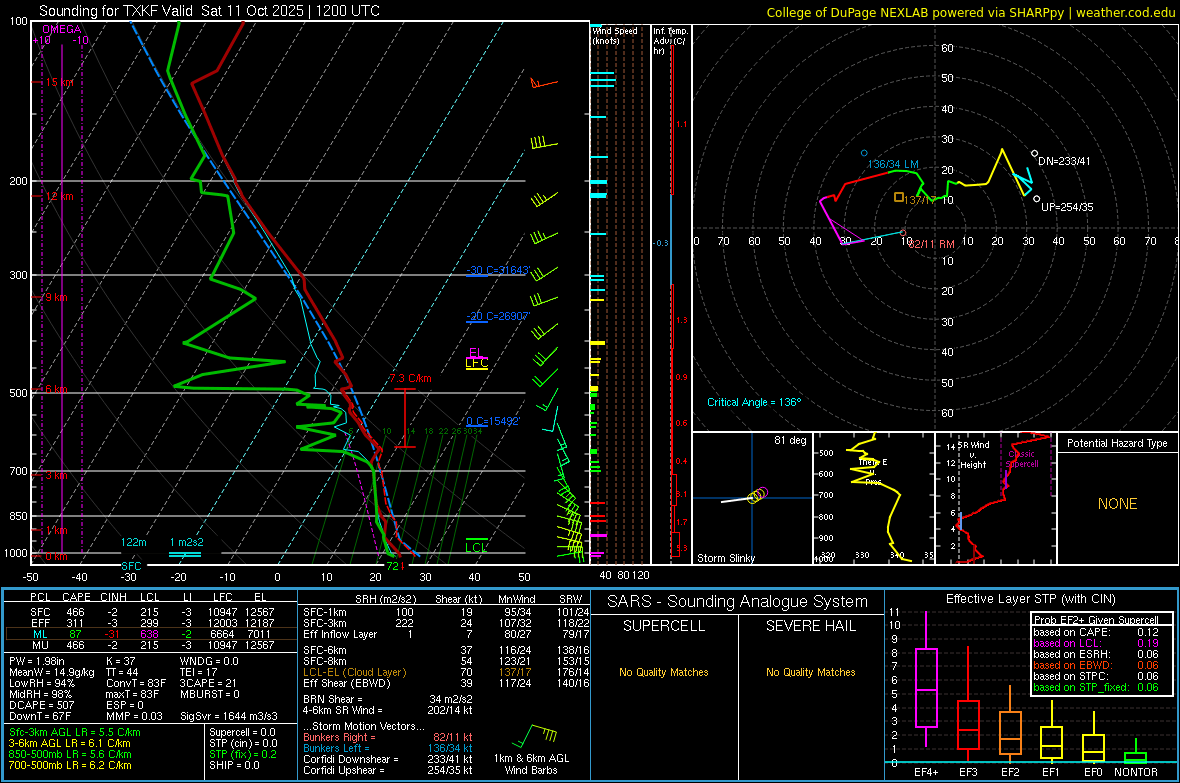Click the MeanW = 14.9g/kg value
The height and width of the screenshot is (783, 1180).
pyautogui.click(x=52, y=672)
